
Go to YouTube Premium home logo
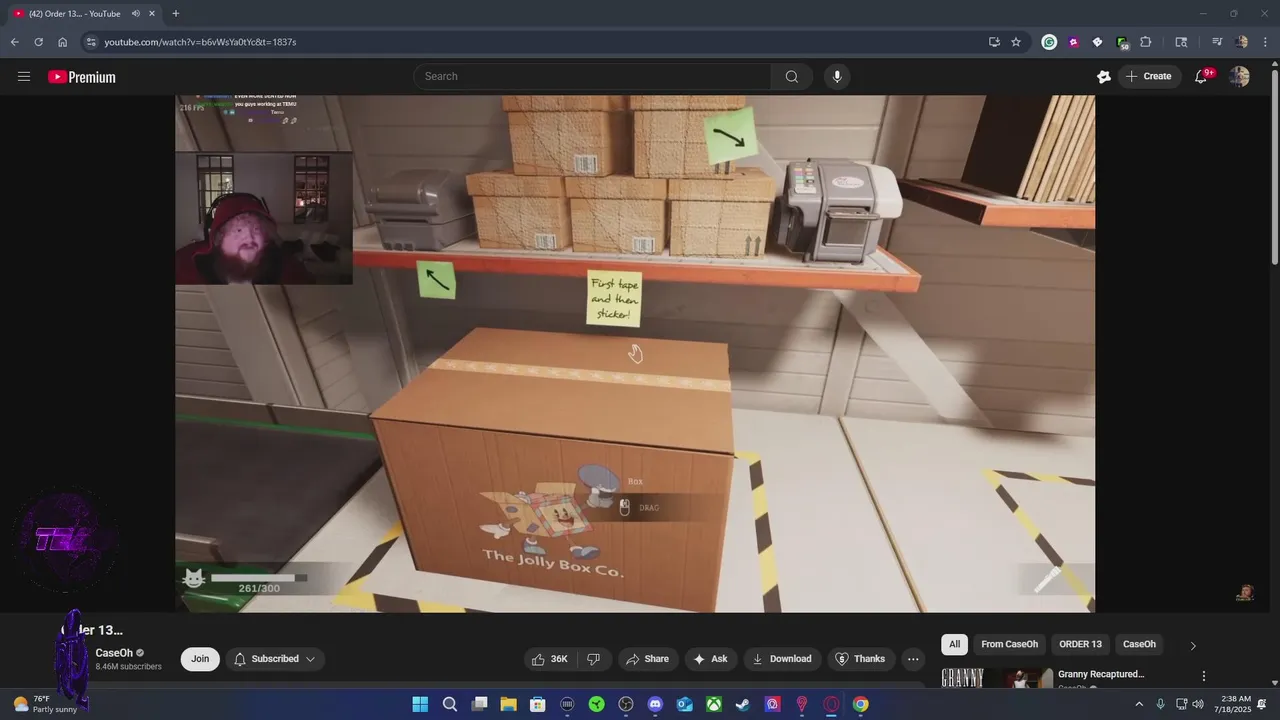tap(82, 77)
